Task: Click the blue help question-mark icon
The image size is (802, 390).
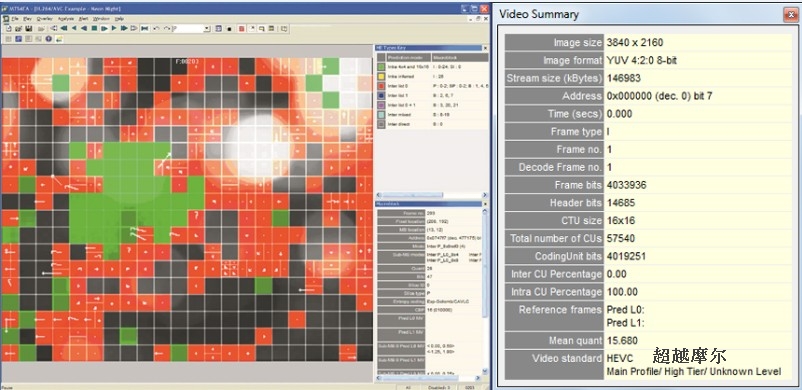Action: 49,39
